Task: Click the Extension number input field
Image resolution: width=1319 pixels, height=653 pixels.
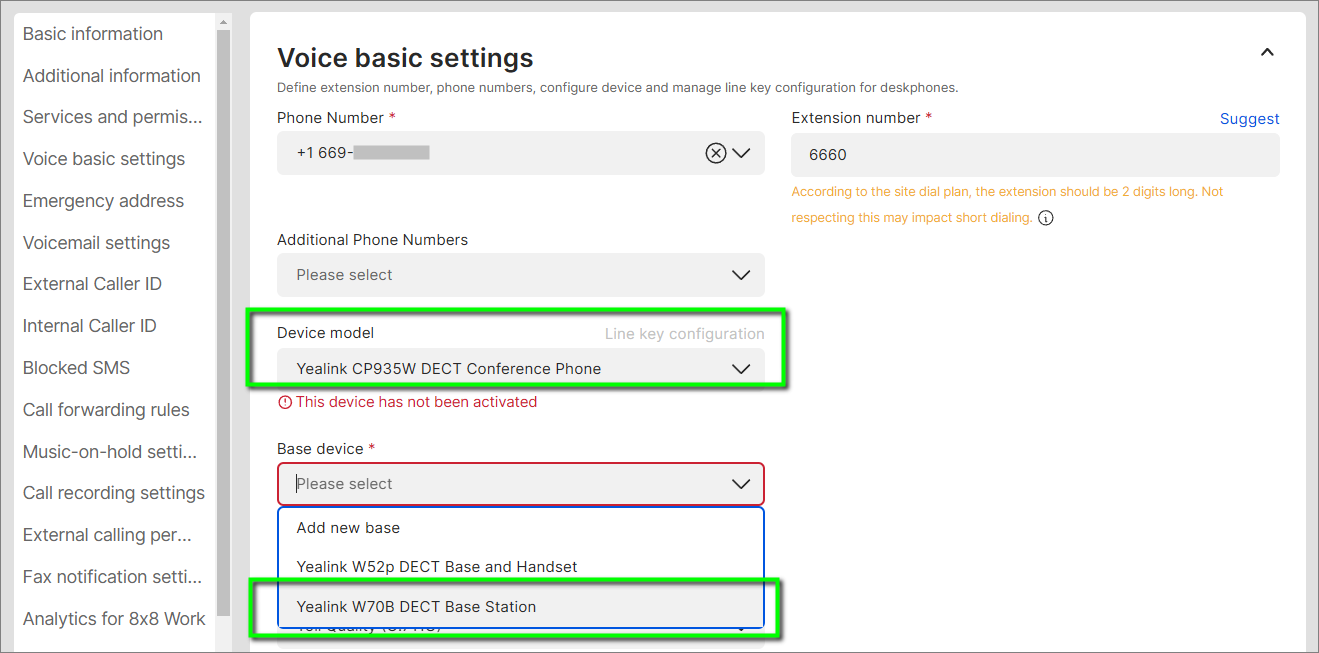Action: coord(1035,155)
